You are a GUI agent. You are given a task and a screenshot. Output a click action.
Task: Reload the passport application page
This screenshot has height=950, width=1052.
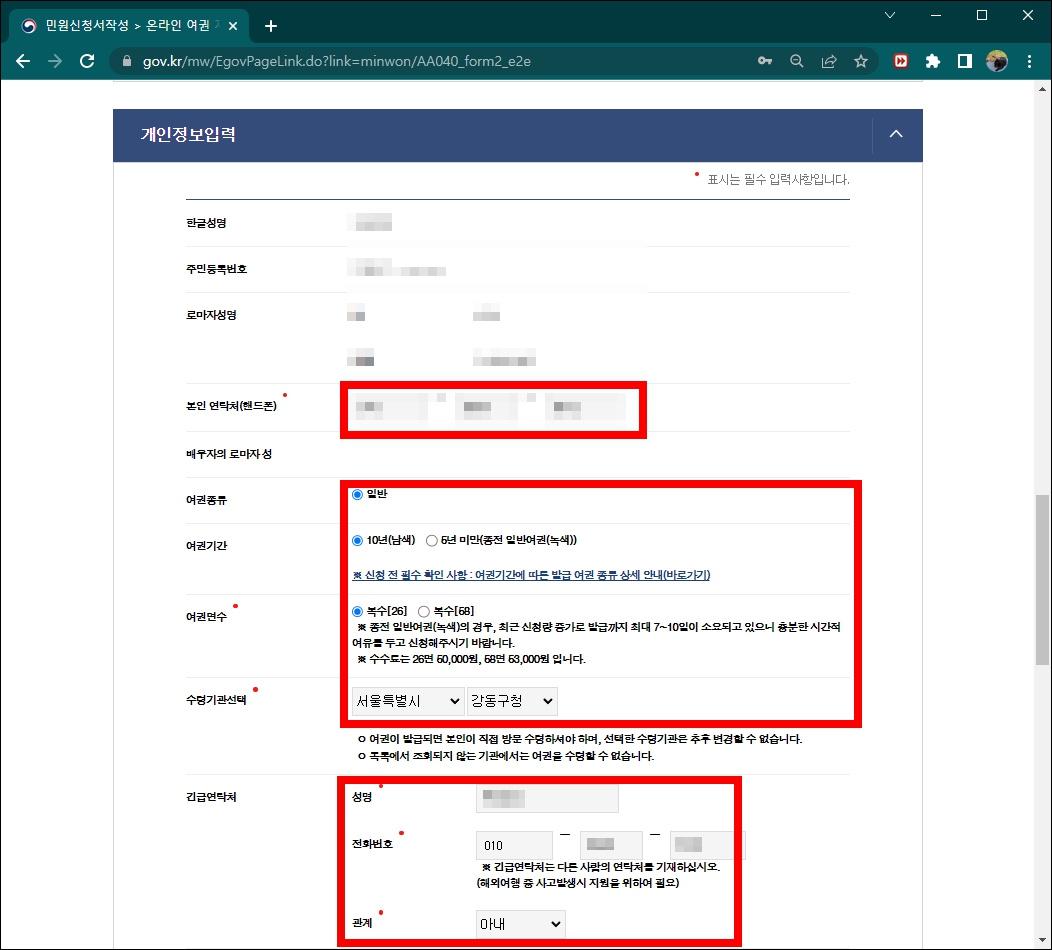point(86,61)
